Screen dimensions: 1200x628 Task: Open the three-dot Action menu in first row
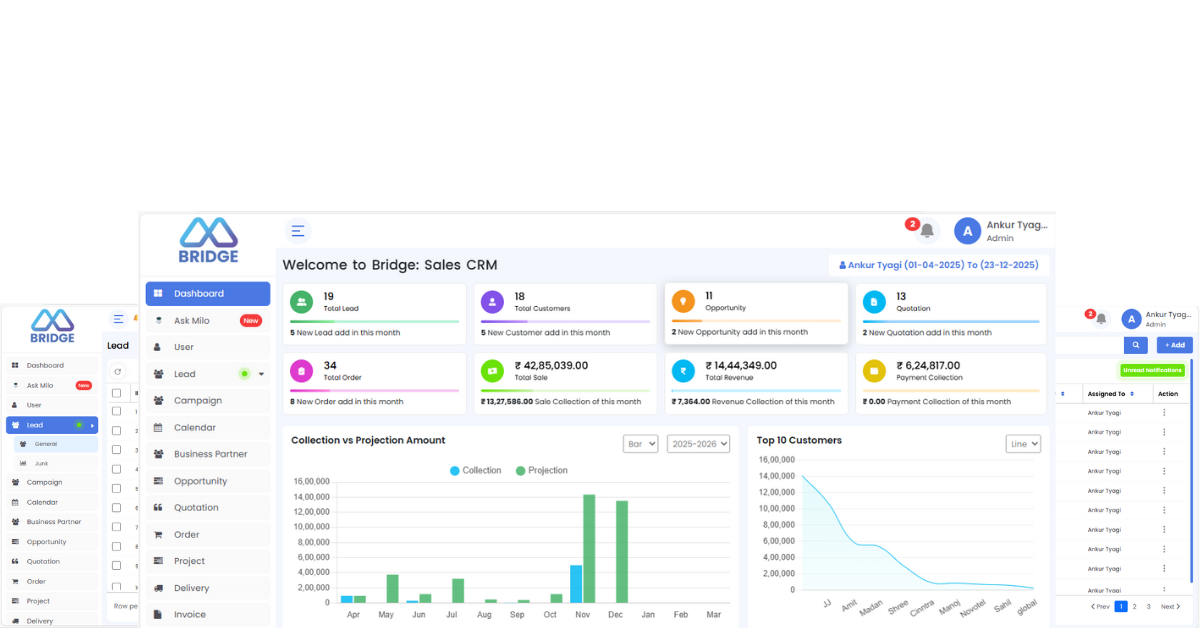point(1164,412)
